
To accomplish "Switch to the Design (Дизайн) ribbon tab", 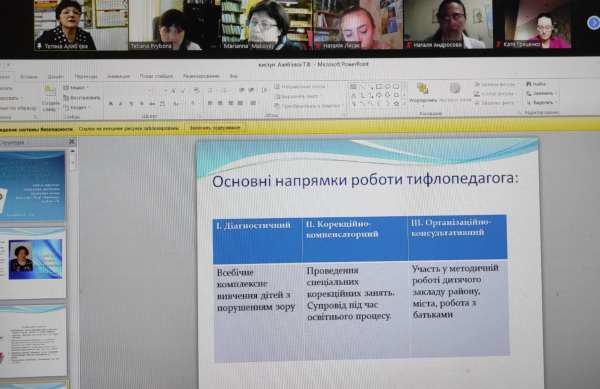I will (55, 77).
